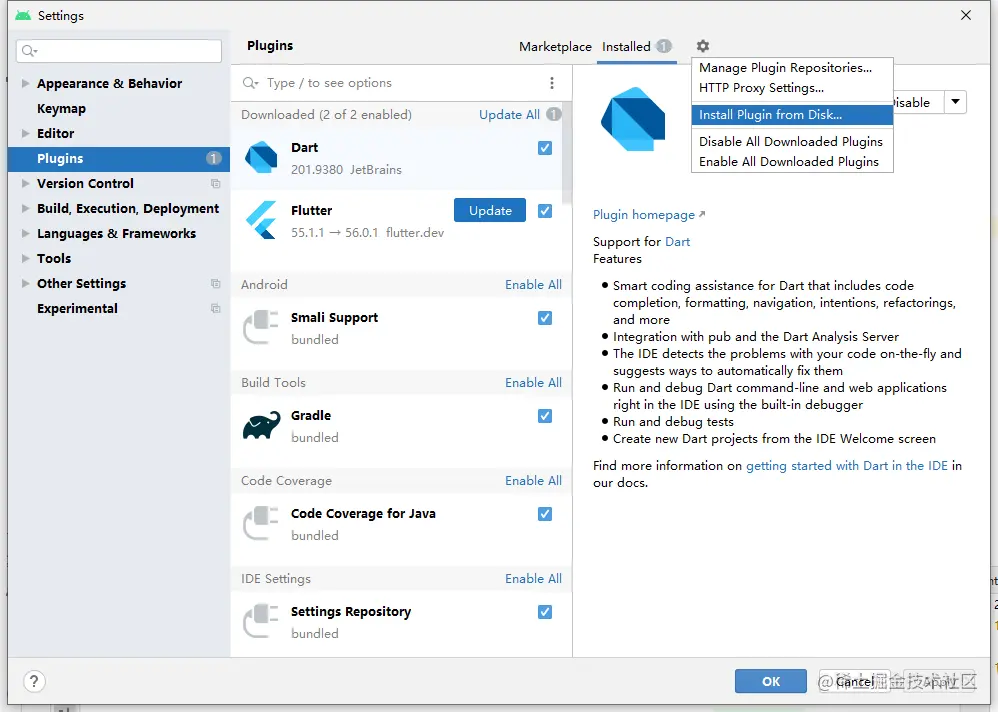
Task: Click the Code Coverage for Java plug icon
Action: [x=262, y=523]
